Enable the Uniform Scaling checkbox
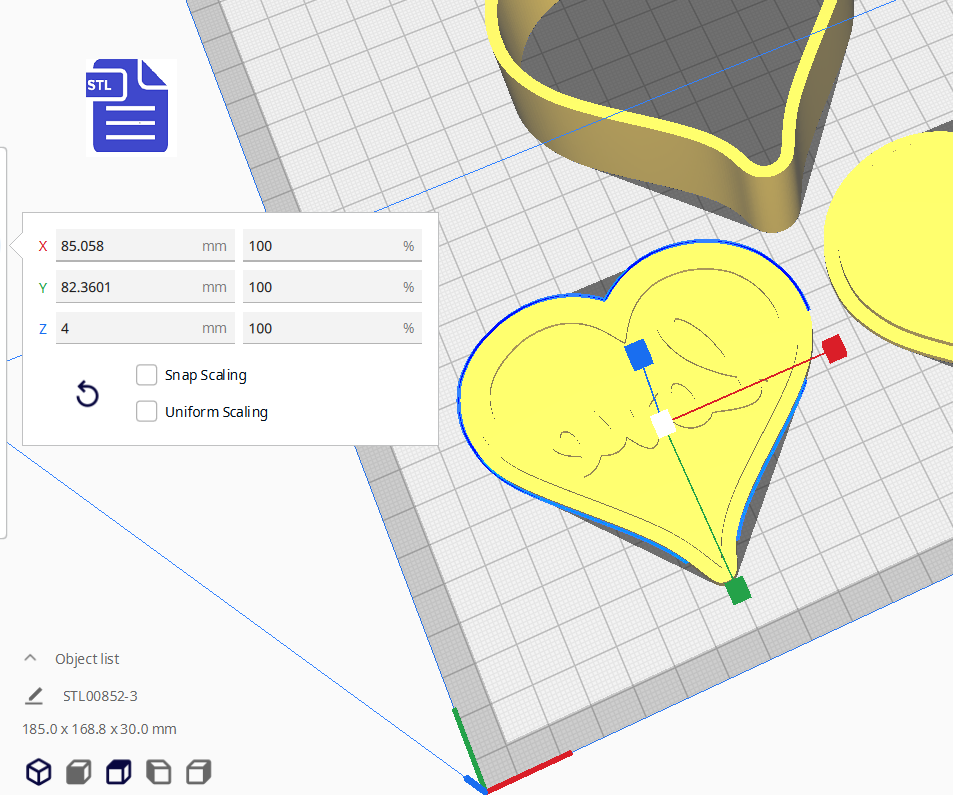Viewport: 953px width, 795px height. (146, 411)
